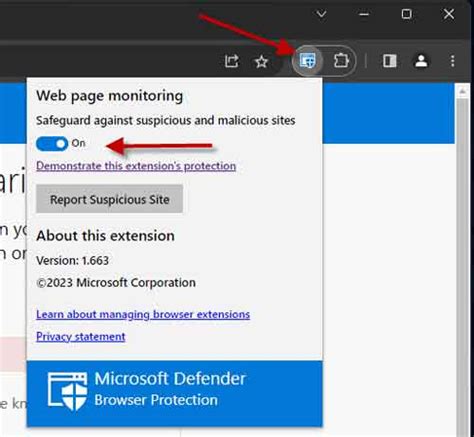Click the Microsoft Defender Browser Protection extension icon

307,61
